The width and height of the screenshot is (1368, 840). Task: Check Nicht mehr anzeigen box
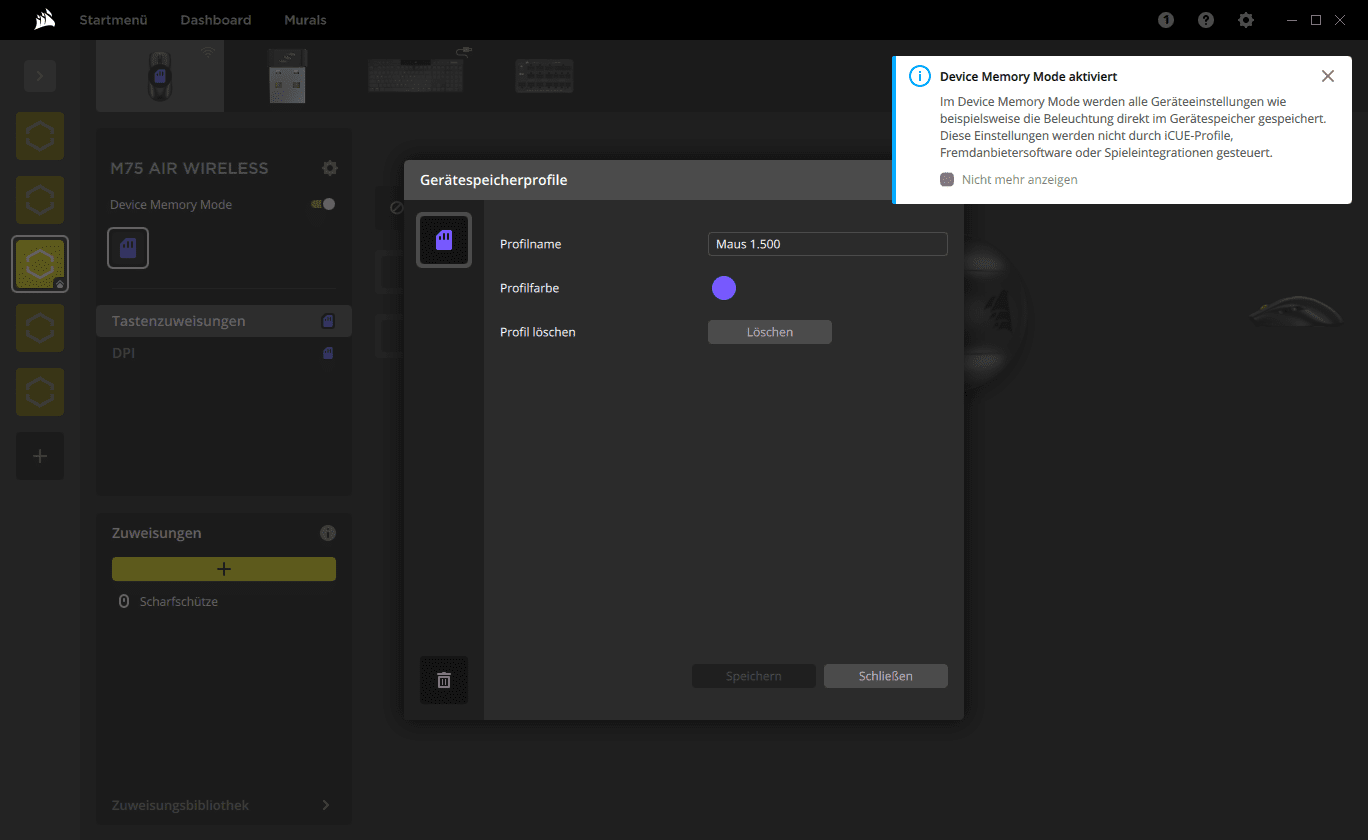pos(947,180)
